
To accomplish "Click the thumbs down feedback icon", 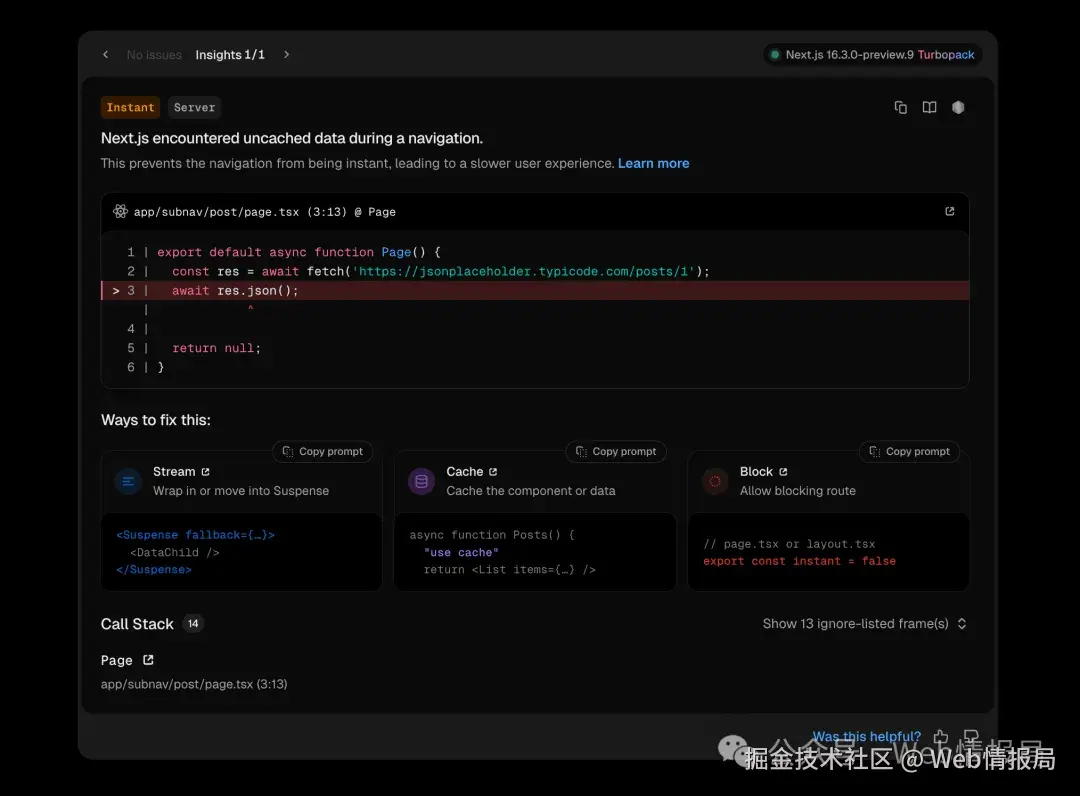I will 971,737.
